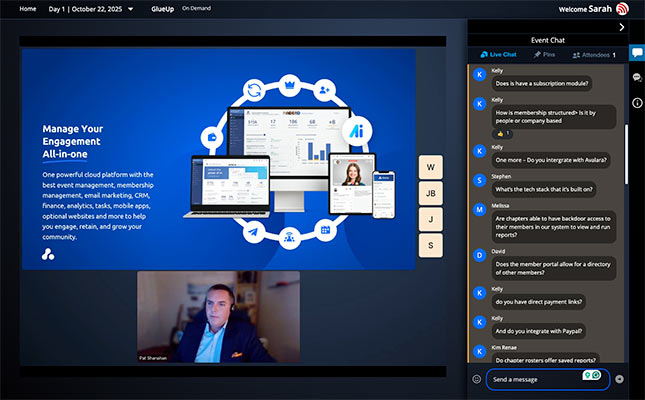Click the add-person icon on slide ring
Viewport: 645px width, 400px height.
click(325, 90)
